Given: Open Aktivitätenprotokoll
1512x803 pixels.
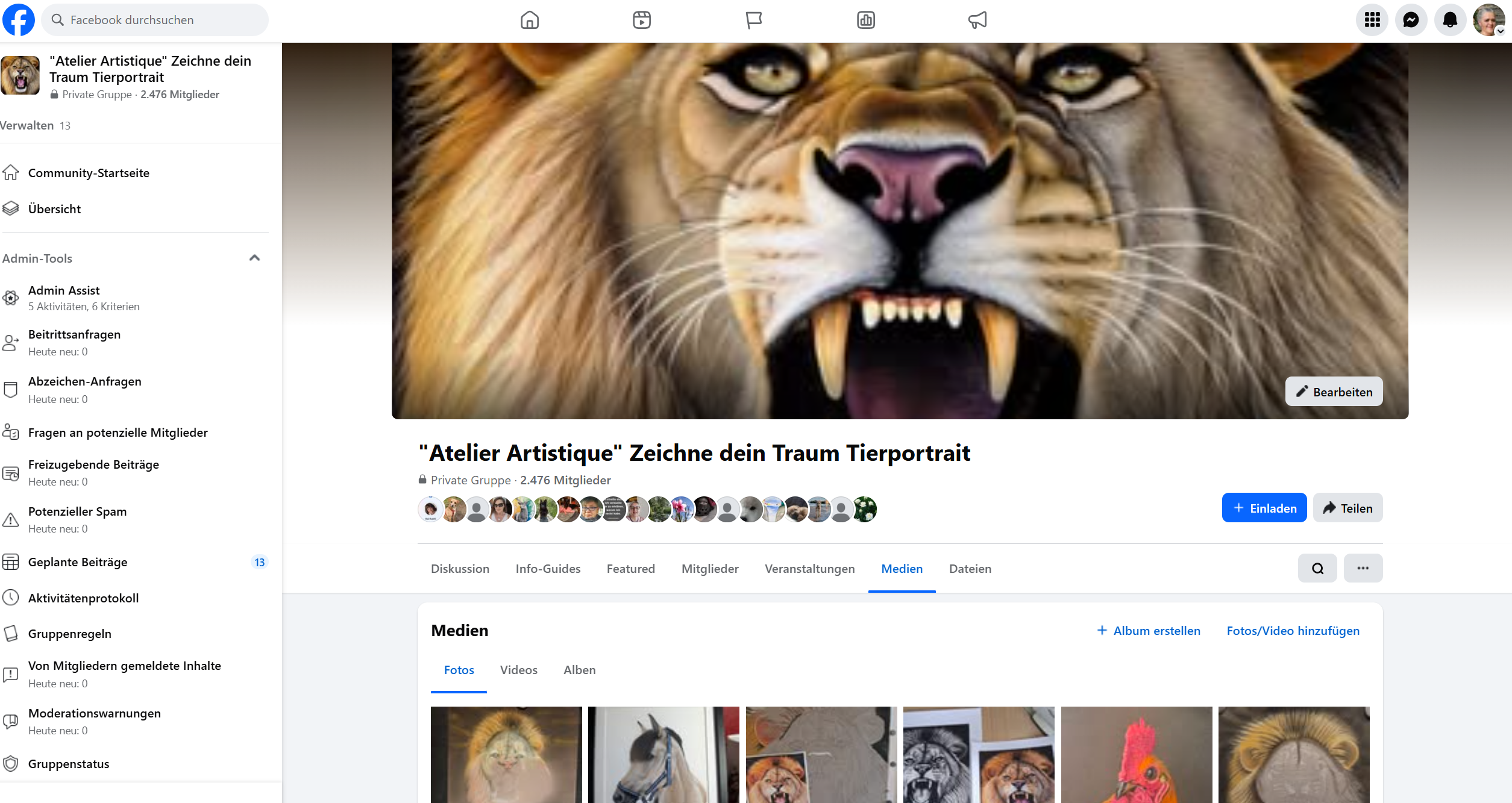Looking at the screenshot, I should pos(135,598).
